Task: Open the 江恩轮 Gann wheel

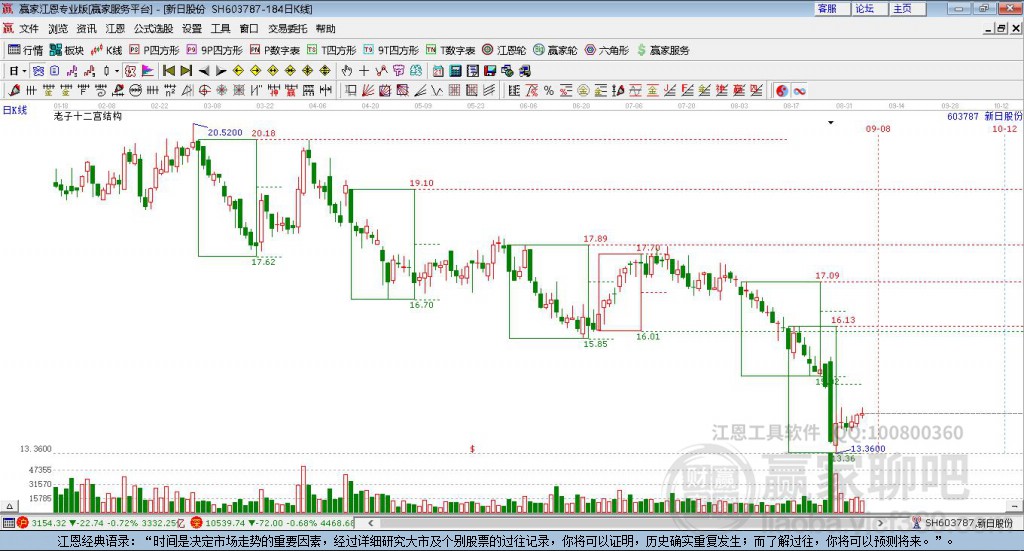Action: coord(504,50)
